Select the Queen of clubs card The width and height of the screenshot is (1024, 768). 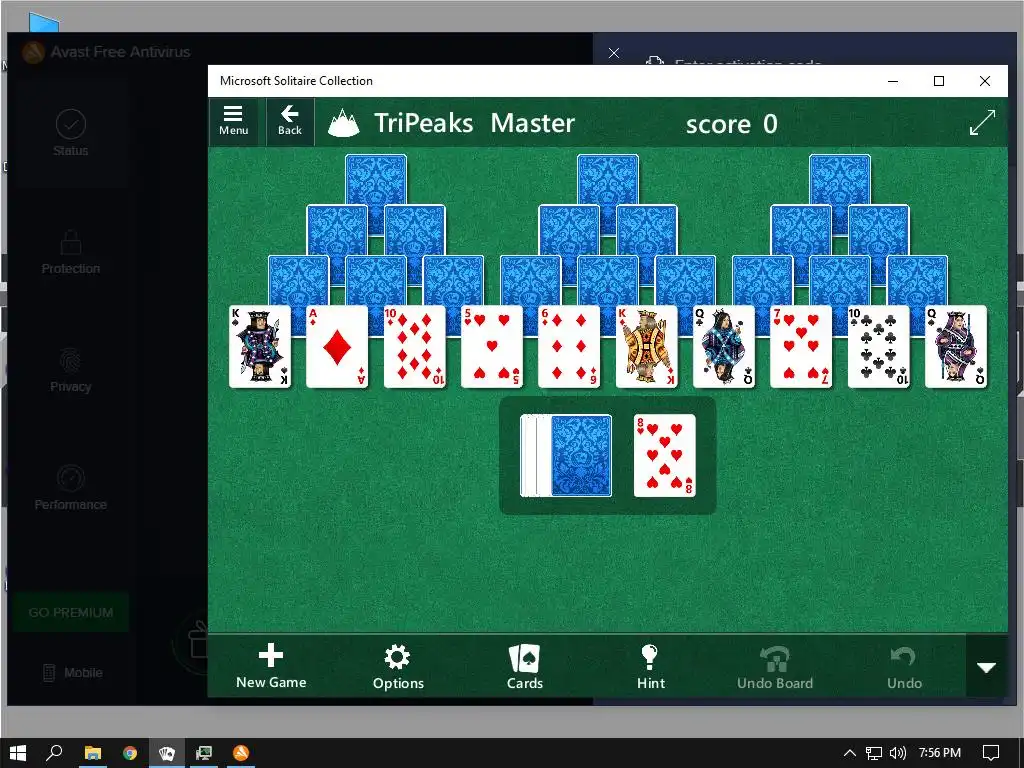pyautogui.click(x=724, y=347)
